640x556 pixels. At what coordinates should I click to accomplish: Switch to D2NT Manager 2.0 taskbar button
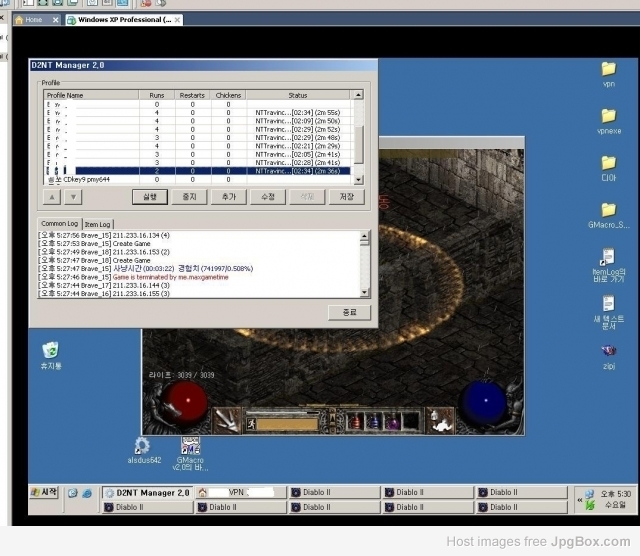pyautogui.click(x=148, y=493)
